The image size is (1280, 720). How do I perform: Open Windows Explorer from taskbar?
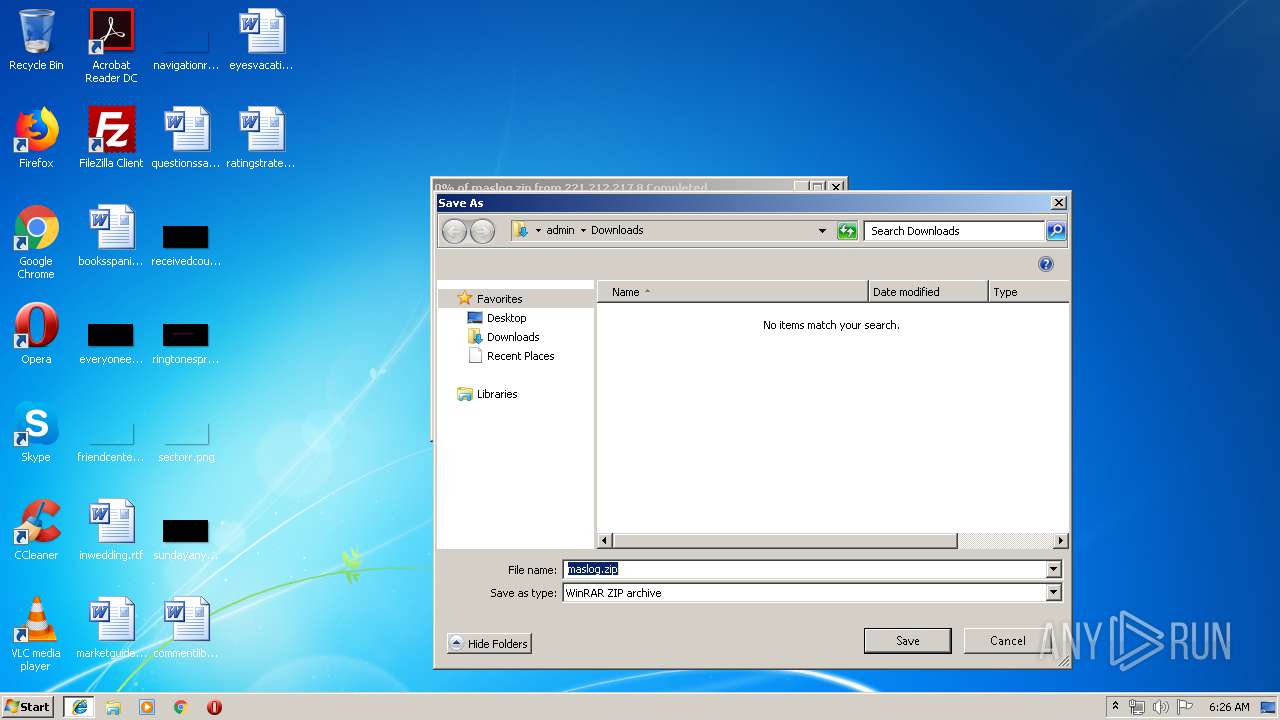pos(113,707)
